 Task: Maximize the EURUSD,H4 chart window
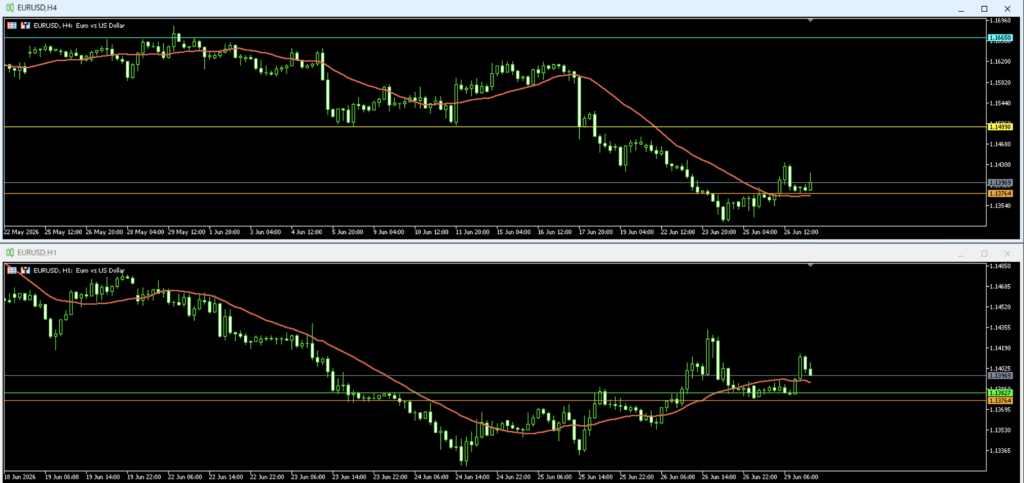point(984,8)
